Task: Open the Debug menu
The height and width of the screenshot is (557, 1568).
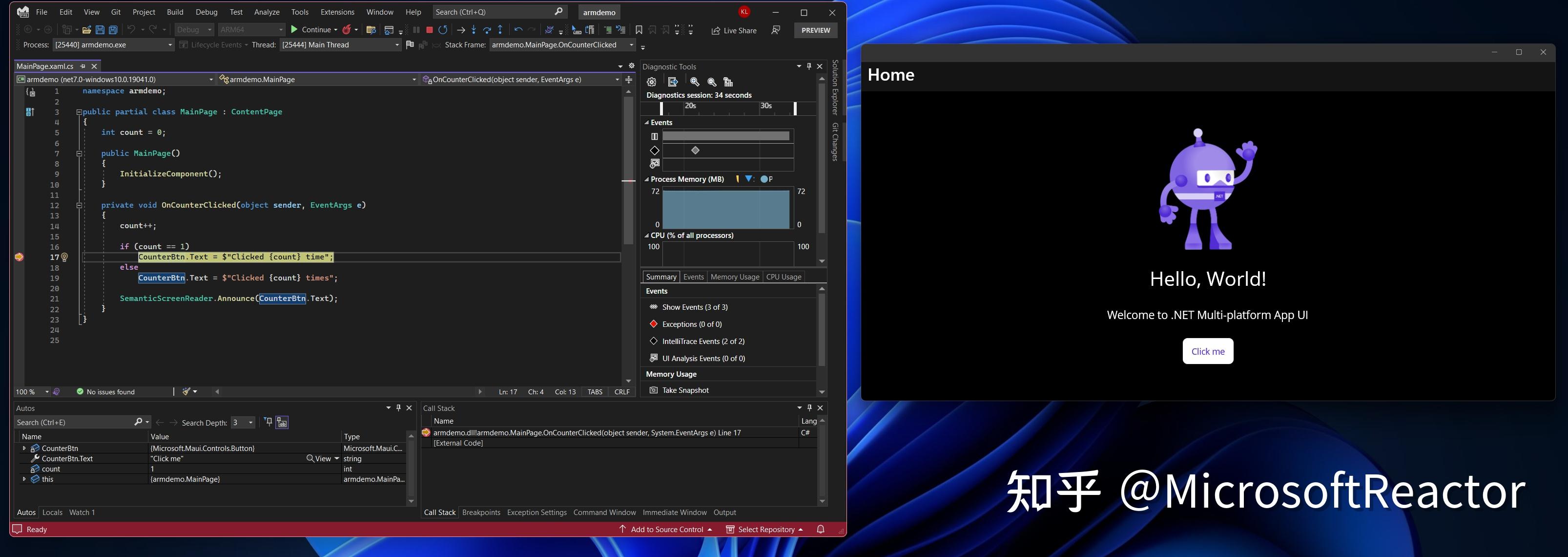Action: [x=206, y=12]
